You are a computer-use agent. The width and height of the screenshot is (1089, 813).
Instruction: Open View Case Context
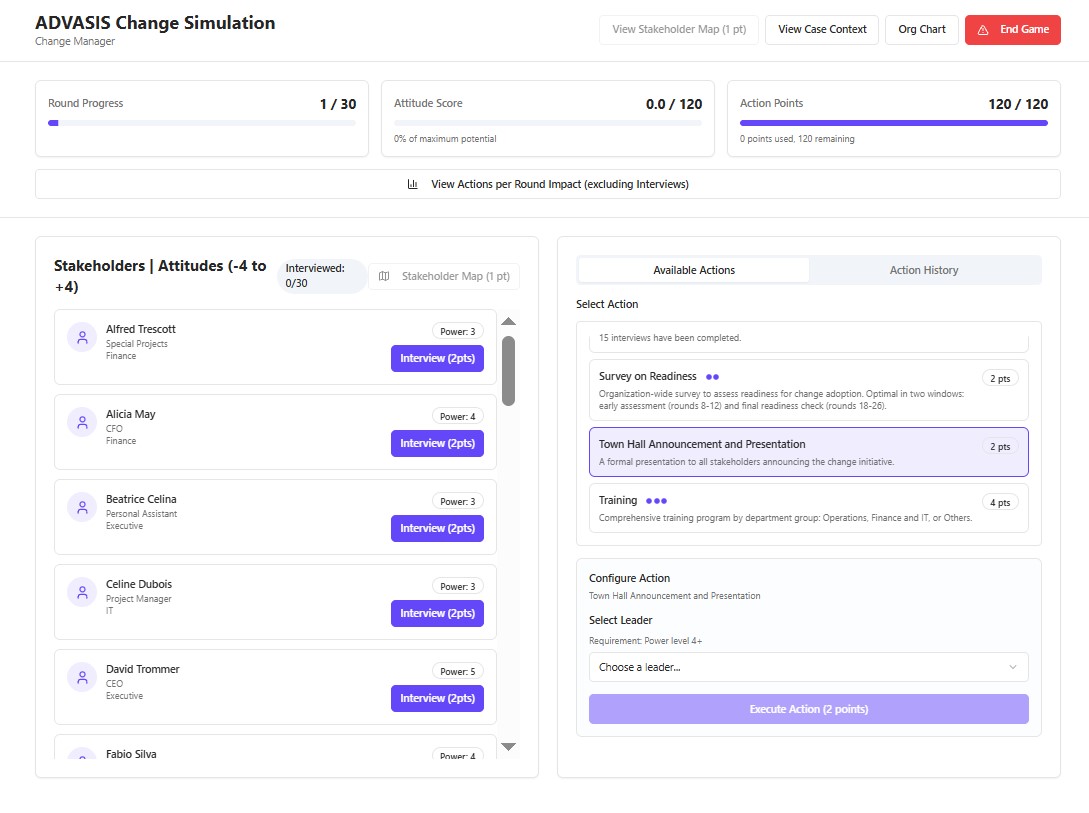tap(822, 30)
